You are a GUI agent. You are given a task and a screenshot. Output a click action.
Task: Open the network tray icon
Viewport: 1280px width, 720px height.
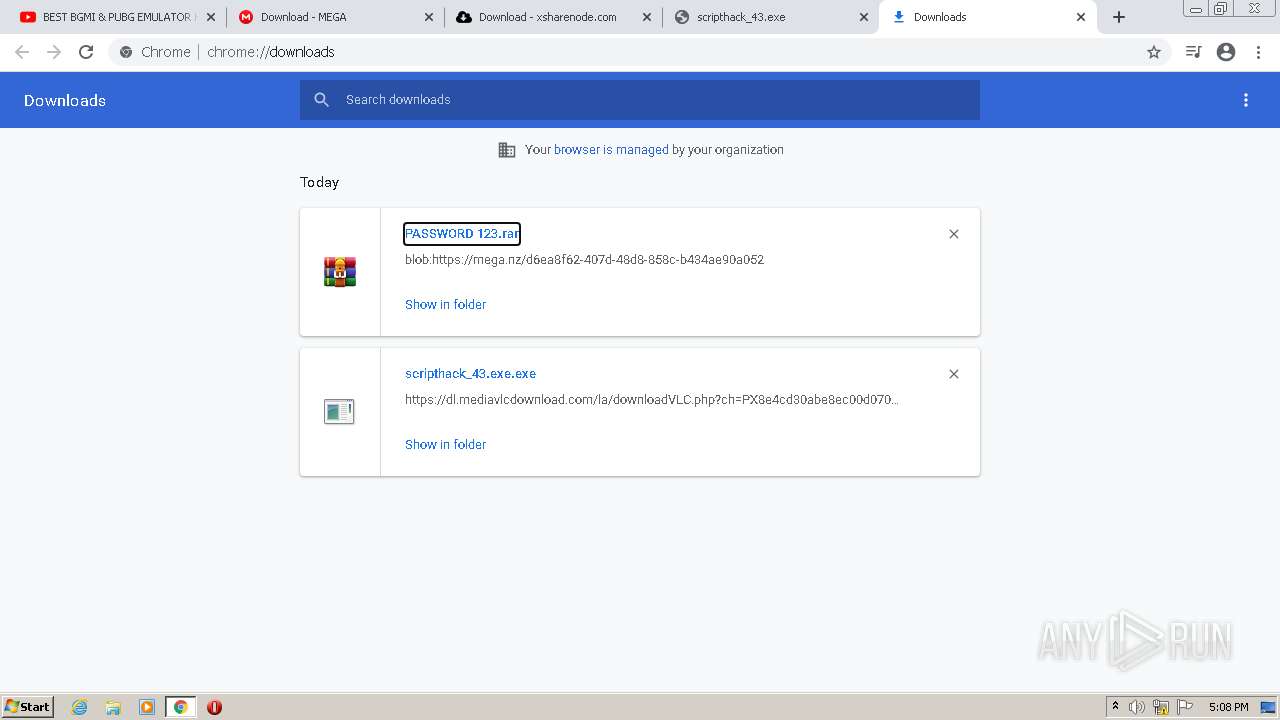pos(1161,707)
